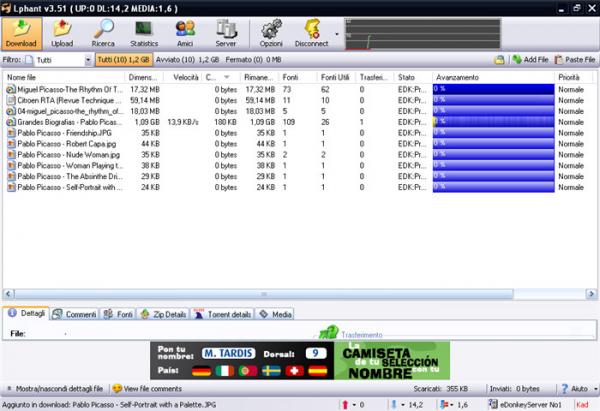Open the Statistics view
600x411 pixels.
(x=144, y=34)
